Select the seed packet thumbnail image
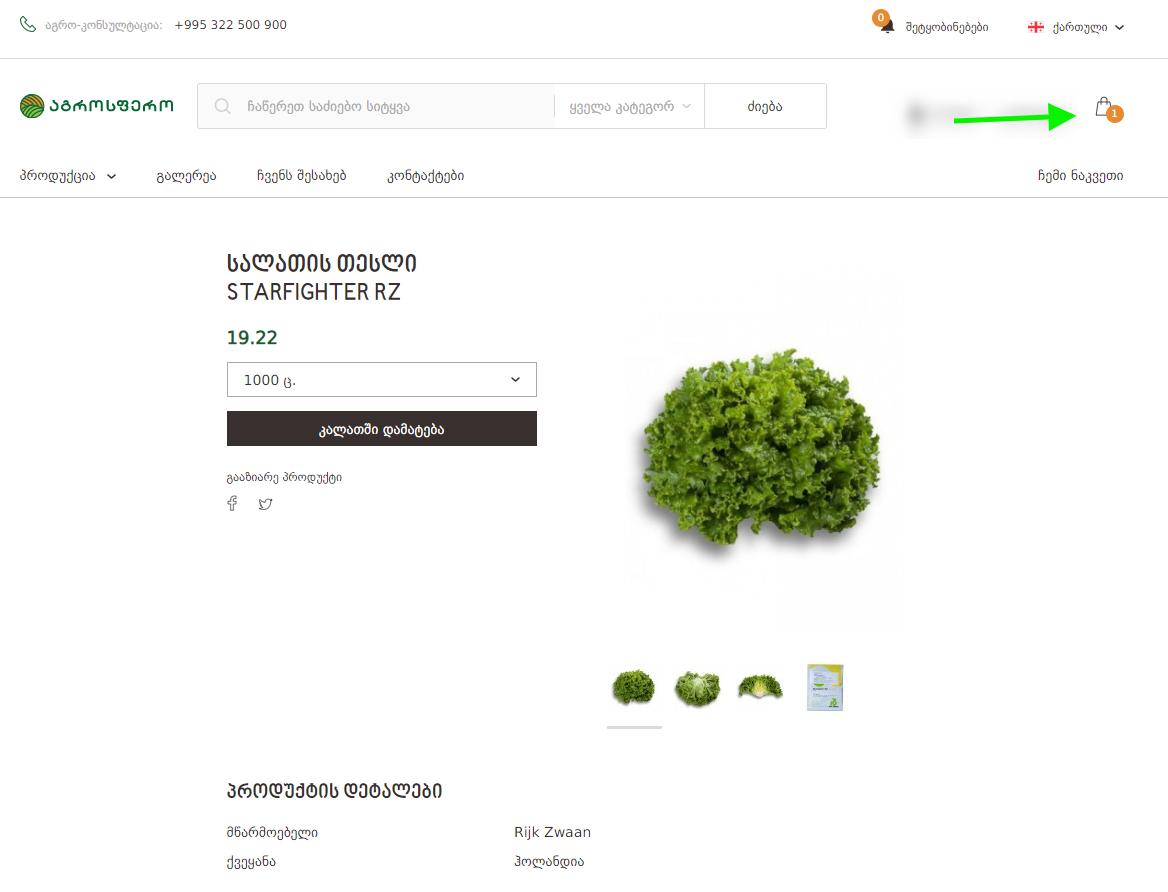1168x892 pixels. click(825, 687)
